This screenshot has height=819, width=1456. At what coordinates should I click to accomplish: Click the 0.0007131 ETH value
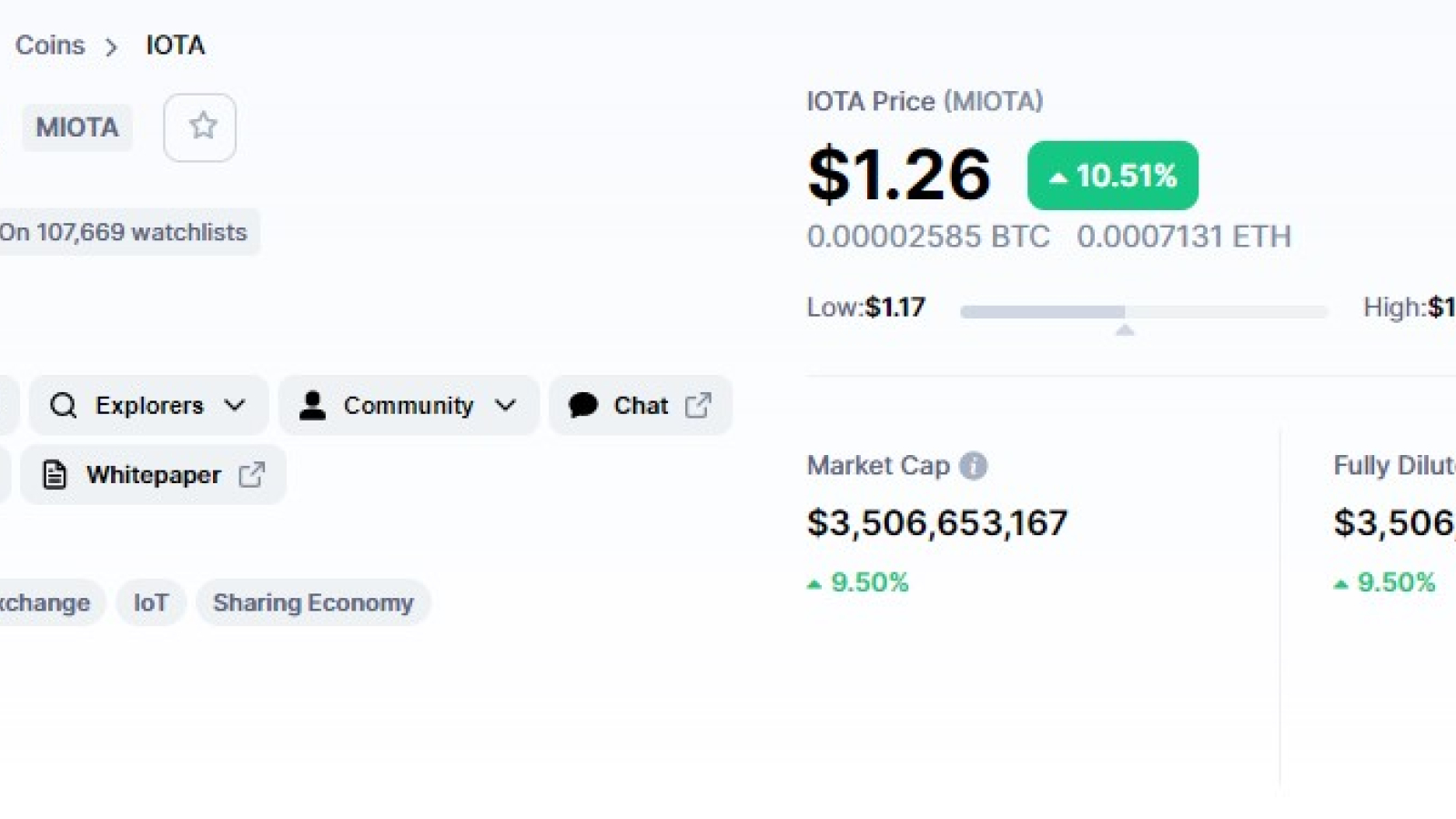[x=1184, y=237]
